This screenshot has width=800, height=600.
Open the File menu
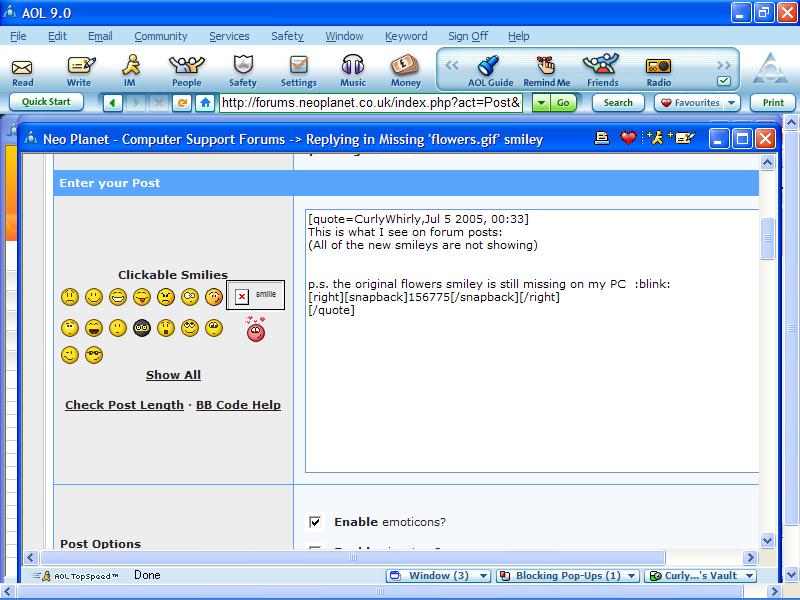click(x=18, y=36)
